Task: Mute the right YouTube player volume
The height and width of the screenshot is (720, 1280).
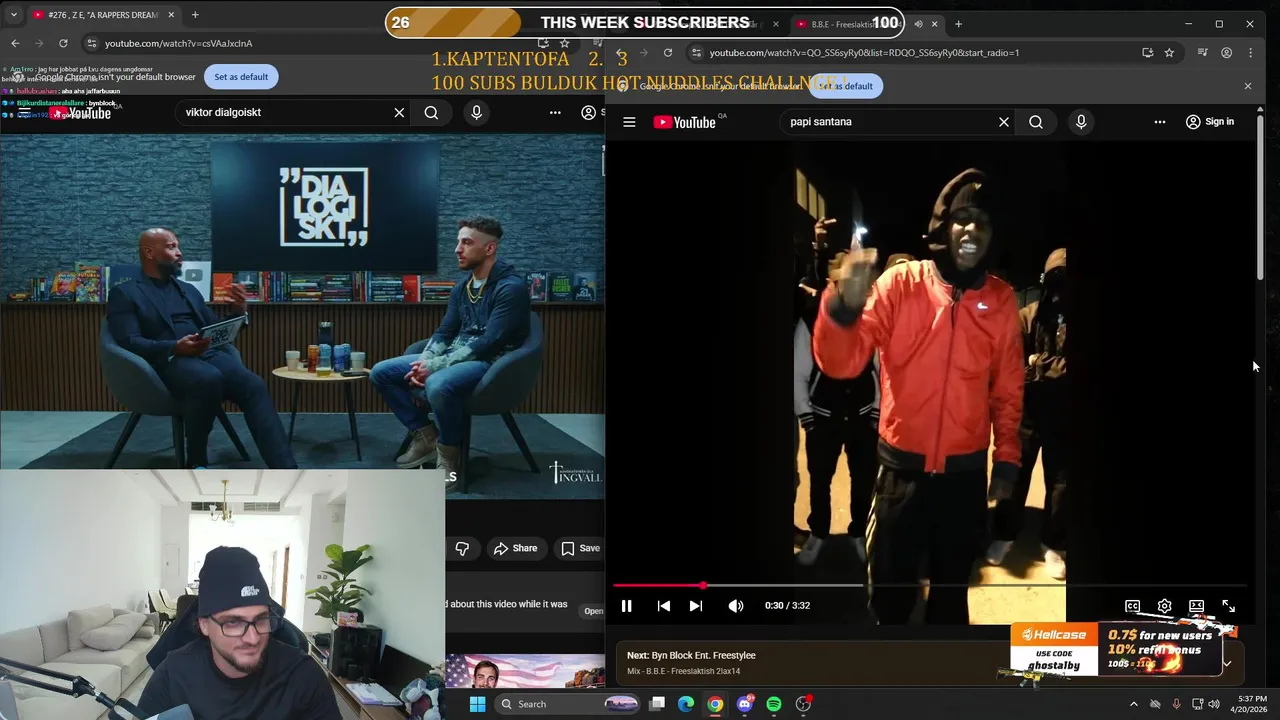Action: 736,605
